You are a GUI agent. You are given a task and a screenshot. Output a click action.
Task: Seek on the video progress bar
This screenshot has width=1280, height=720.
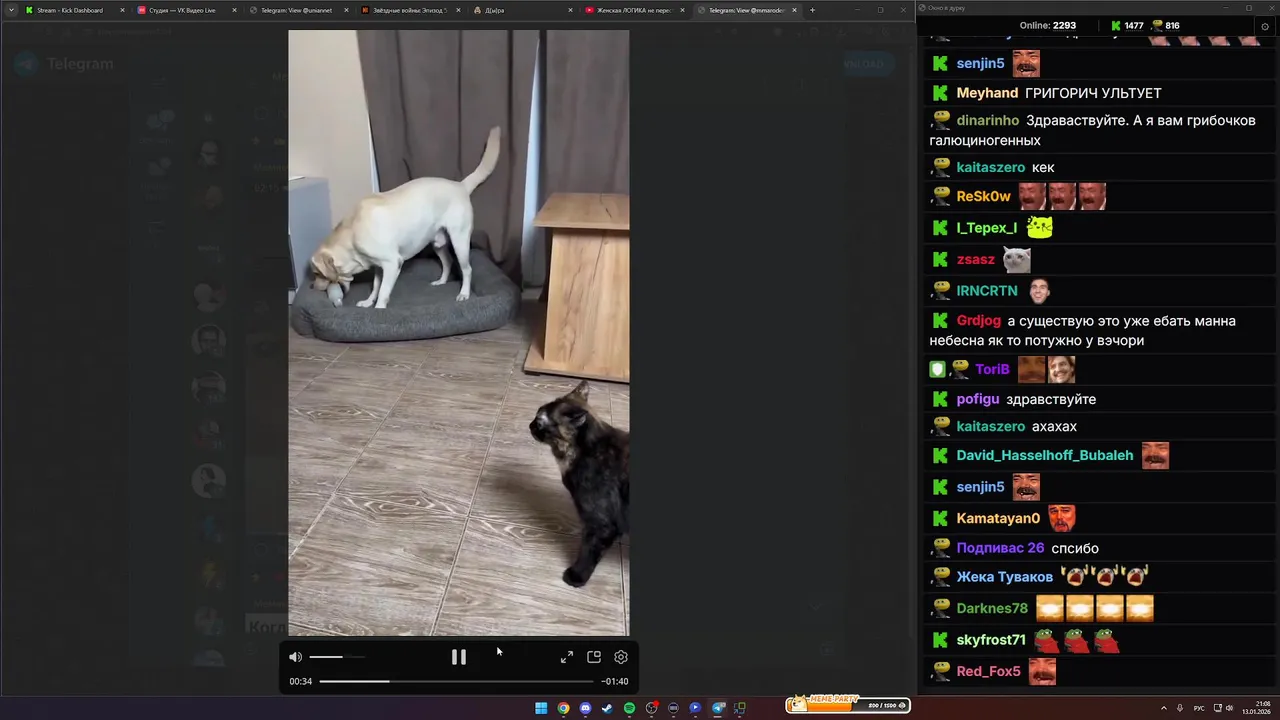pyautogui.click(x=456, y=681)
